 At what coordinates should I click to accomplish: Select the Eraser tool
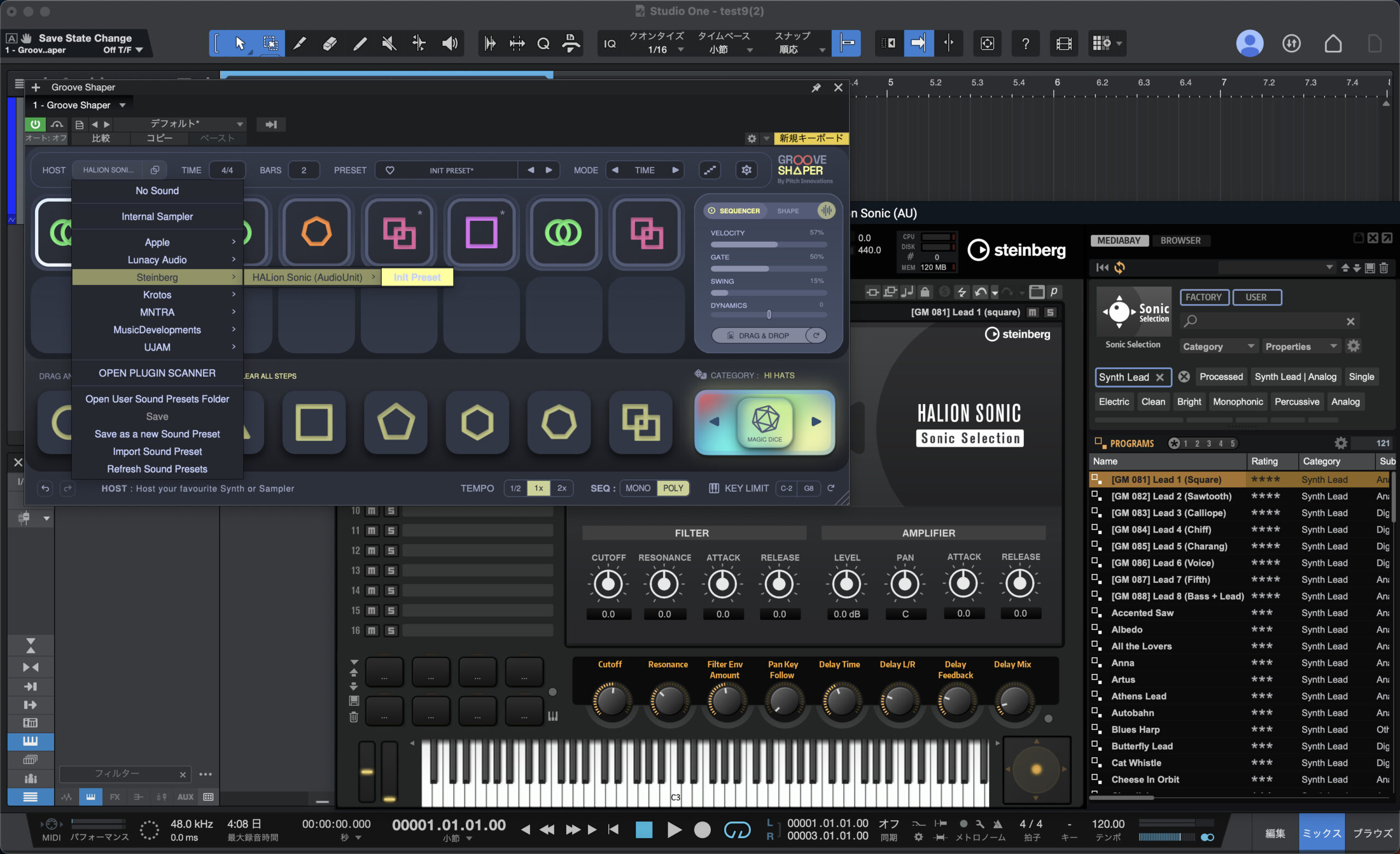[330, 43]
